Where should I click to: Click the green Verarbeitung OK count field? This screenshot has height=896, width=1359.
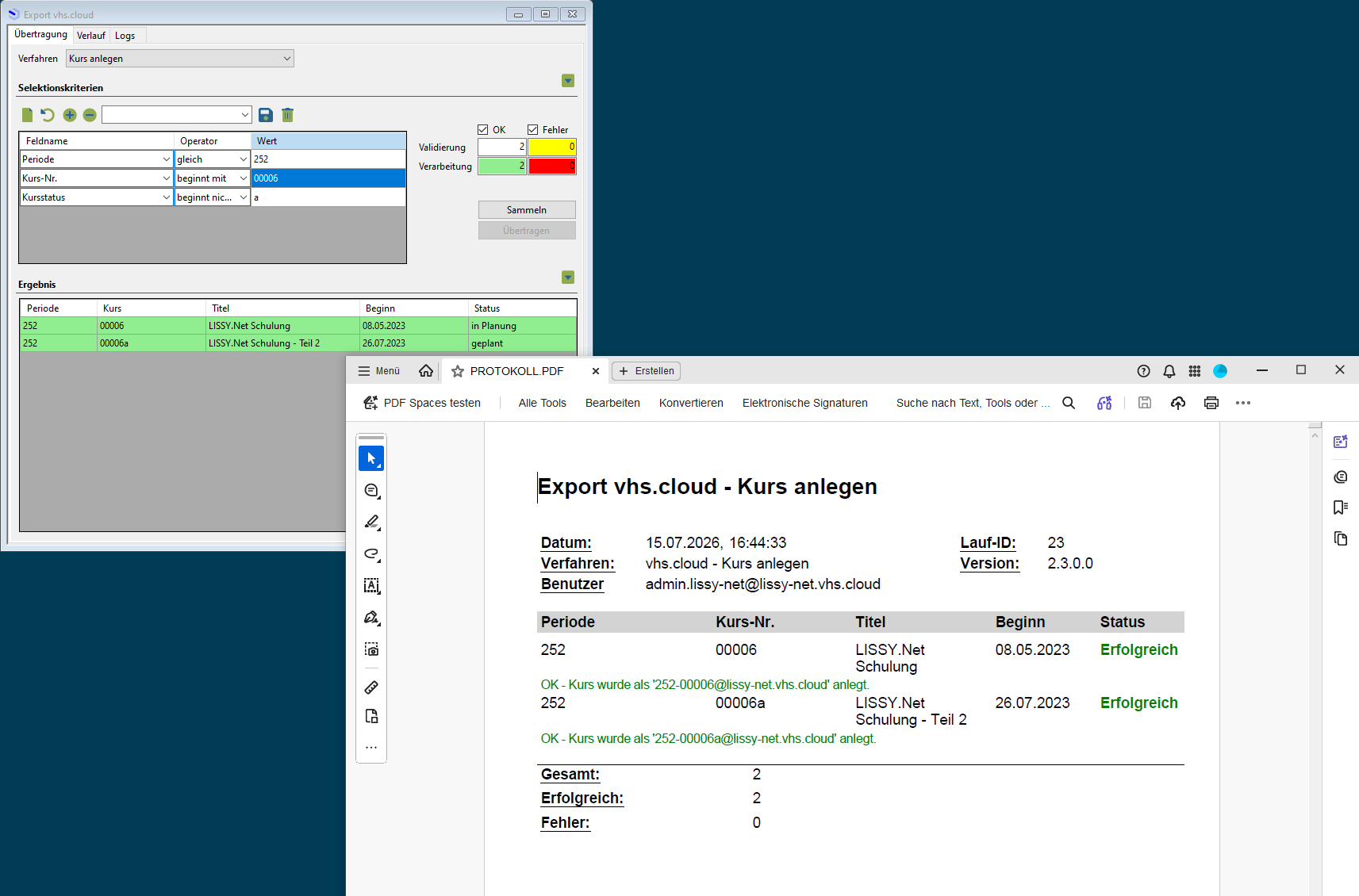tap(502, 166)
